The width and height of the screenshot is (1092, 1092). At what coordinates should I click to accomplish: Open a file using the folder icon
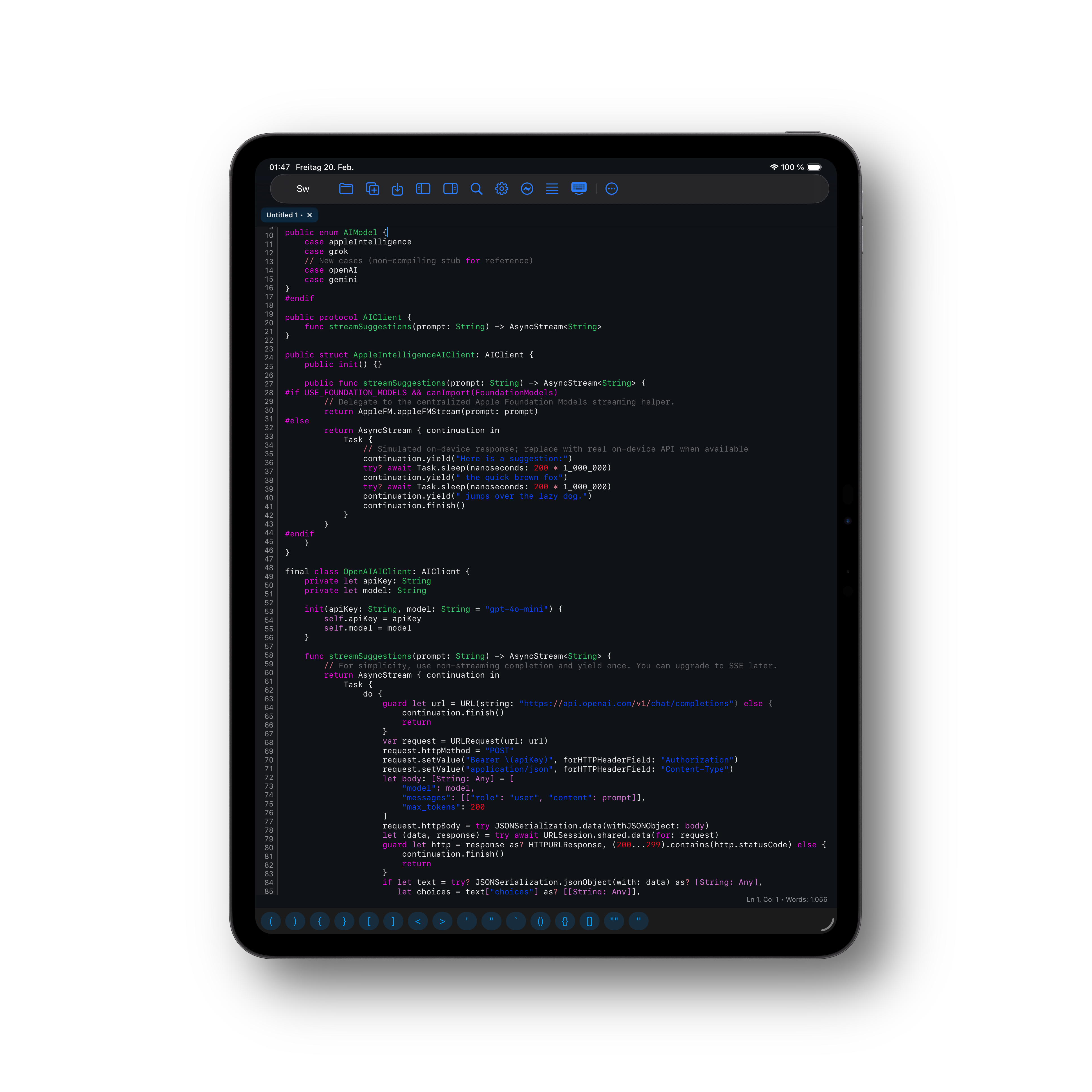346,189
